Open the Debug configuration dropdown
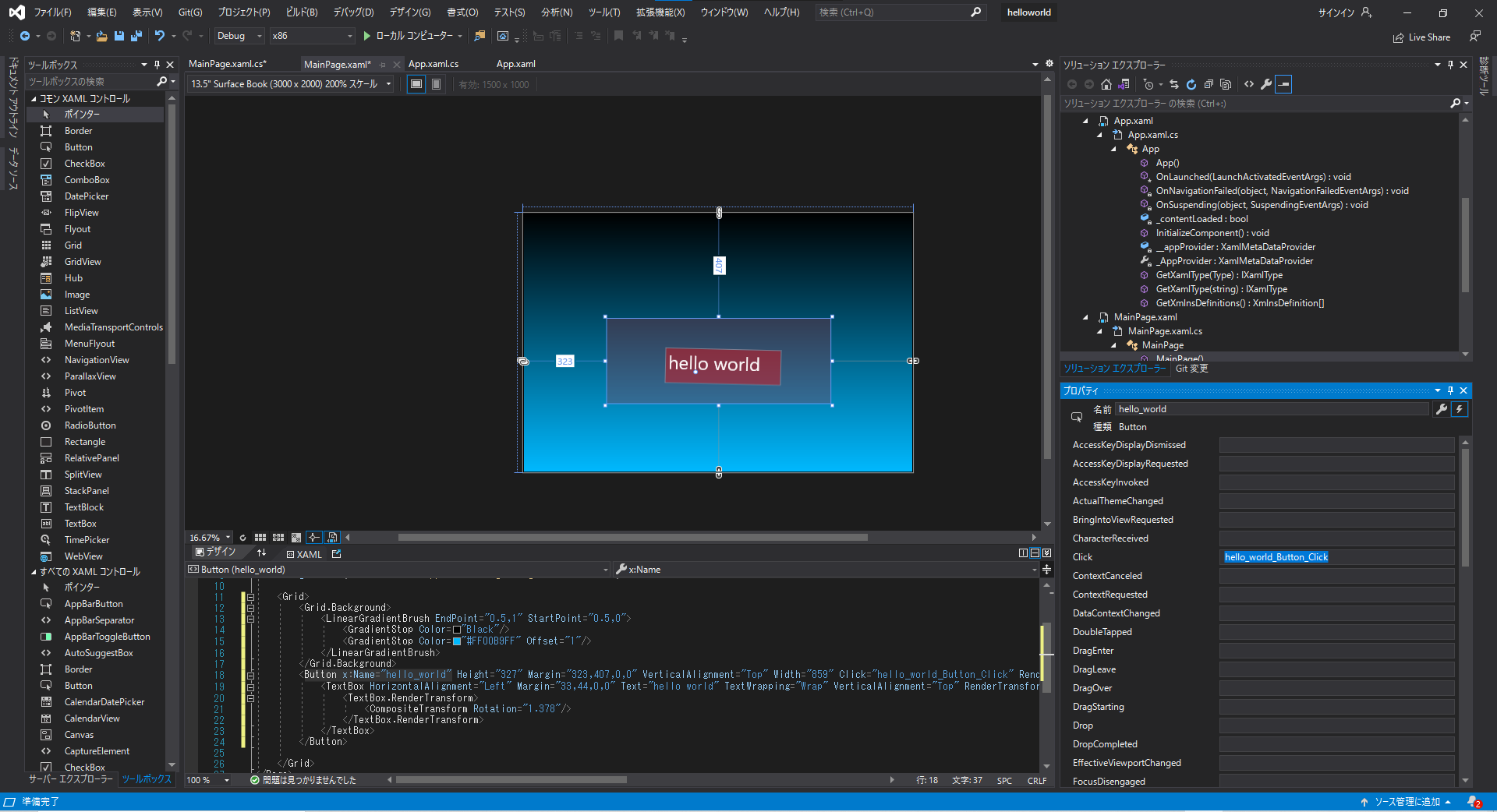The height and width of the screenshot is (812, 1497). click(238, 36)
